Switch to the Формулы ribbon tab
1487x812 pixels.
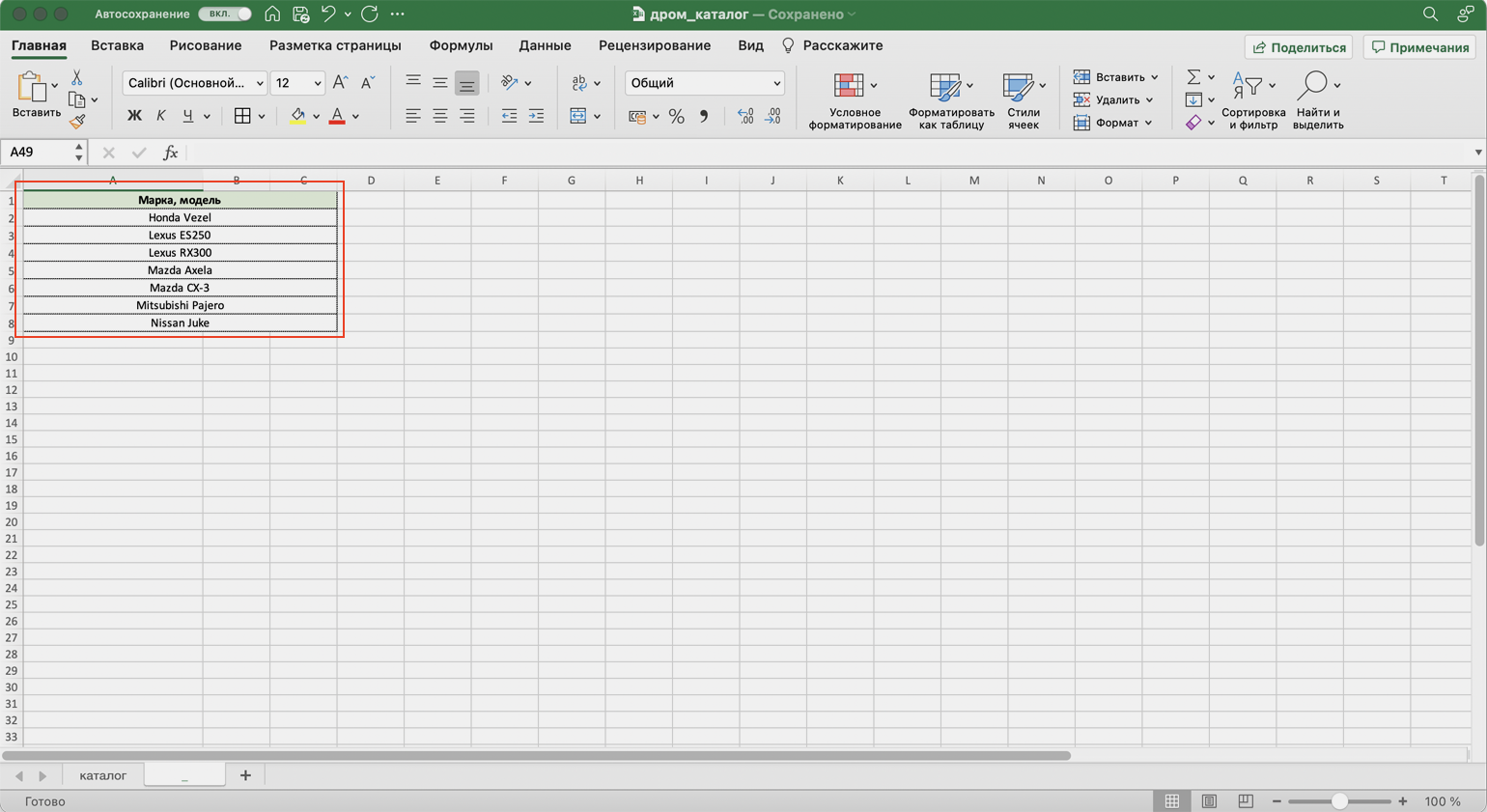461,45
